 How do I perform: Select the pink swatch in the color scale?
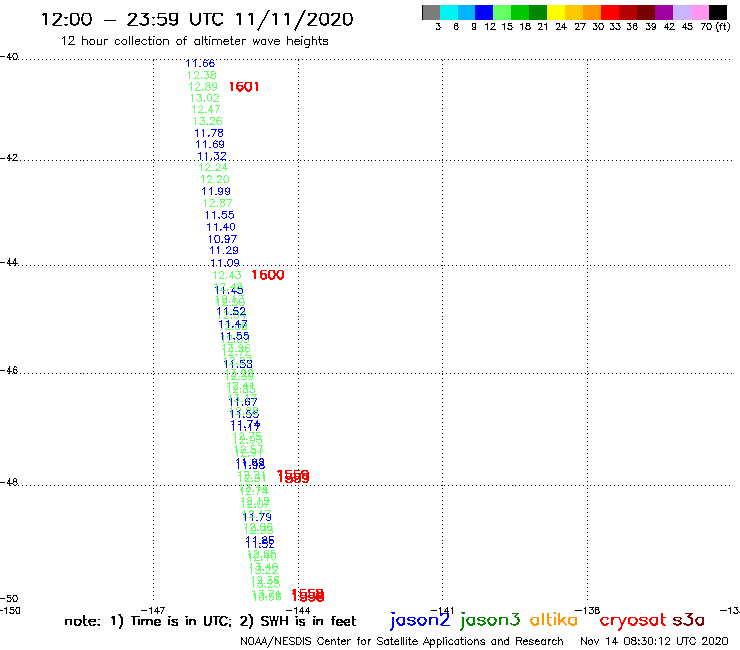[699, 12]
